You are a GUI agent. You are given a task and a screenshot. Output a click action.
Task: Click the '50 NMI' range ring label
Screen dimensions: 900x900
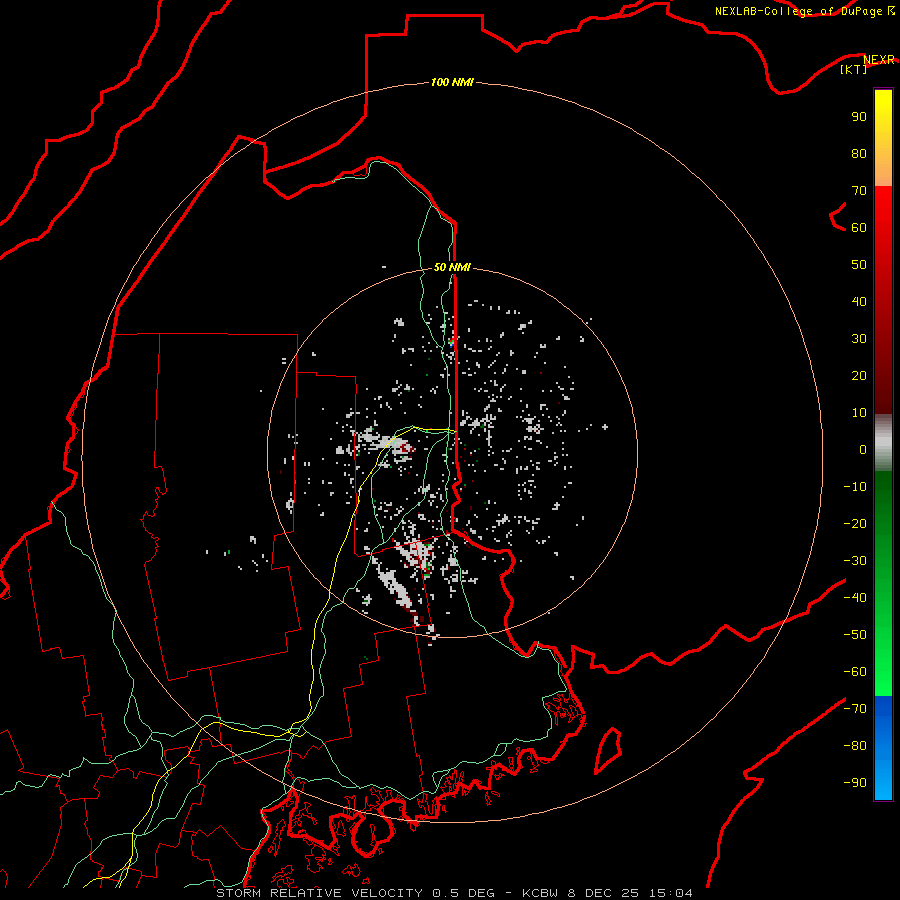click(x=452, y=267)
